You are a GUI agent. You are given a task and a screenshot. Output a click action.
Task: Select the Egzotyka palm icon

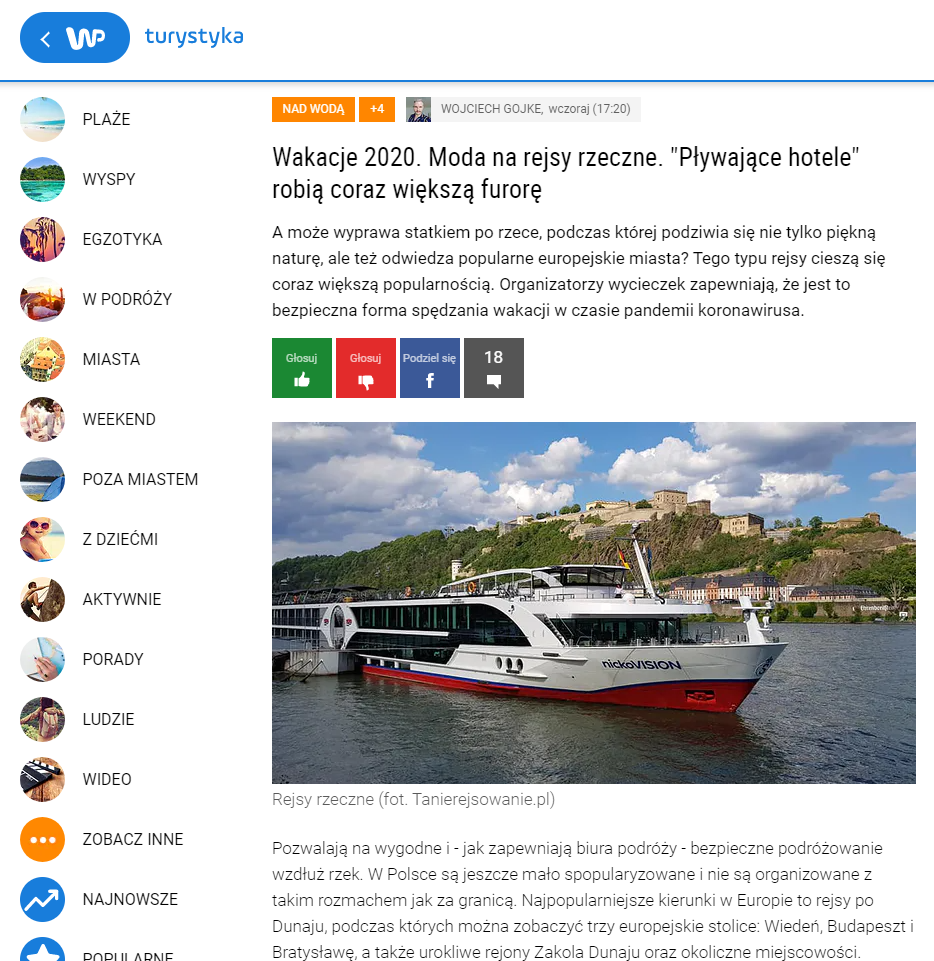(42, 239)
